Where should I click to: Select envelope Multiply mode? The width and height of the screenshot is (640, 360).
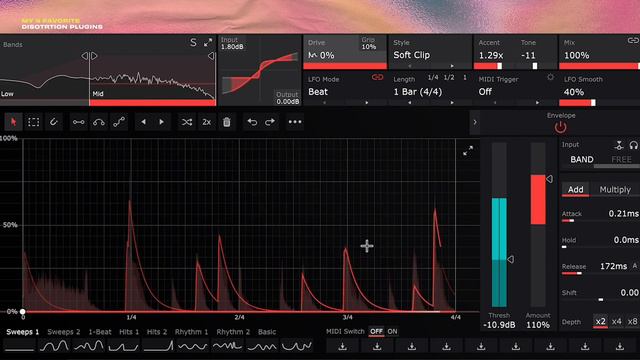615,190
